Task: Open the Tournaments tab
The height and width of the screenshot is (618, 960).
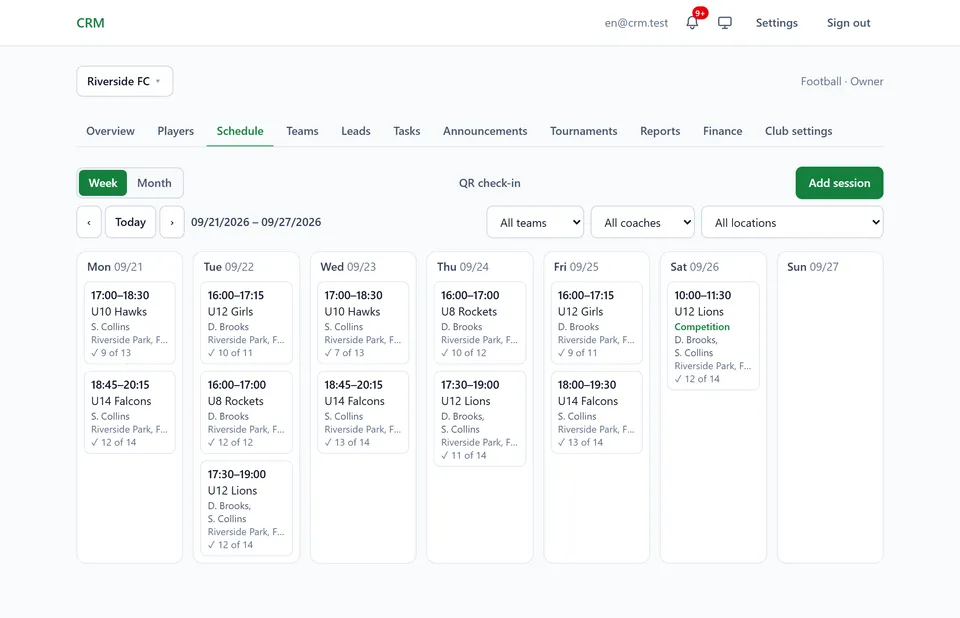Action: tap(583, 131)
